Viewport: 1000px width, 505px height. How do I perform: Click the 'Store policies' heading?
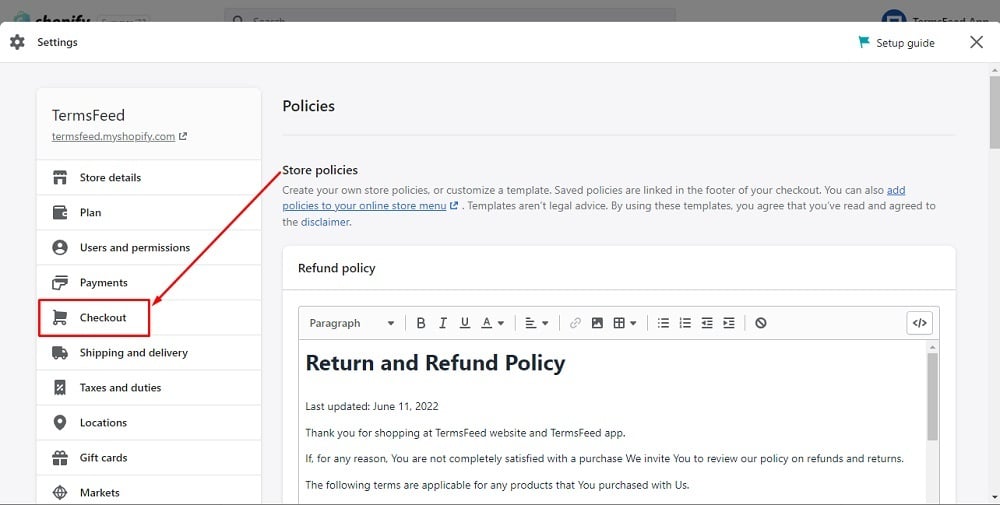[x=320, y=170]
